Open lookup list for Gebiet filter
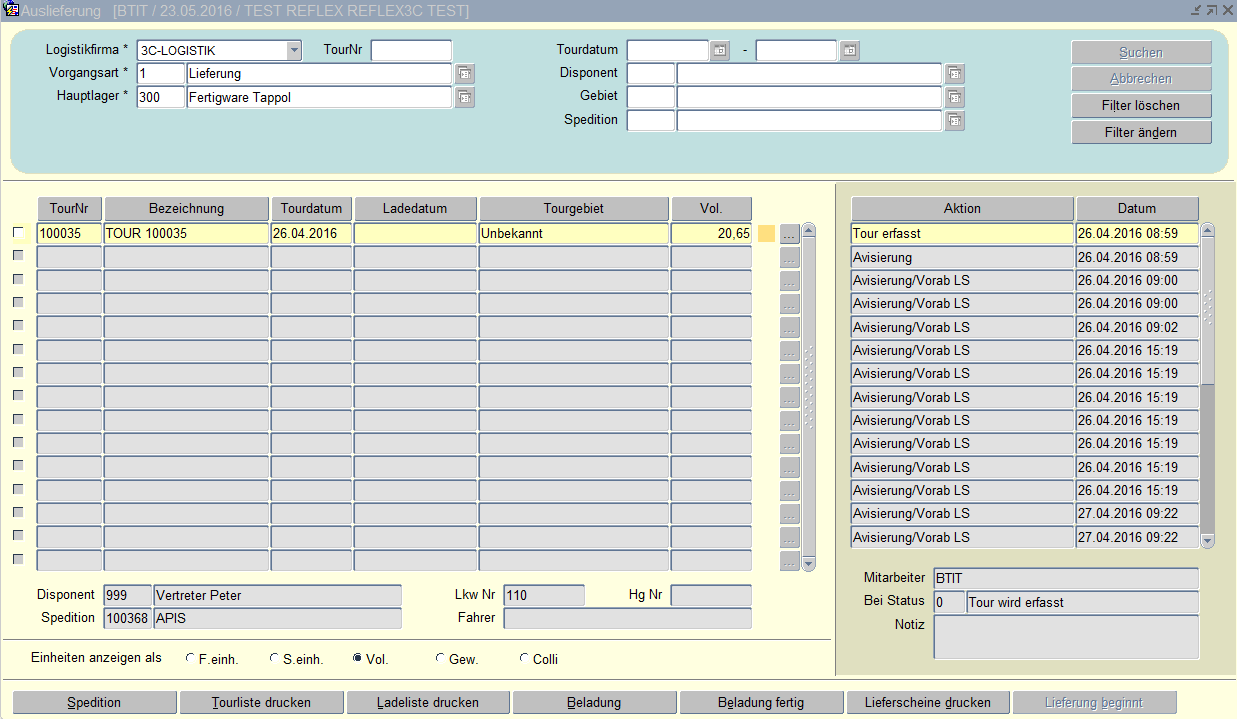1237x719 pixels. pos(955,97)
